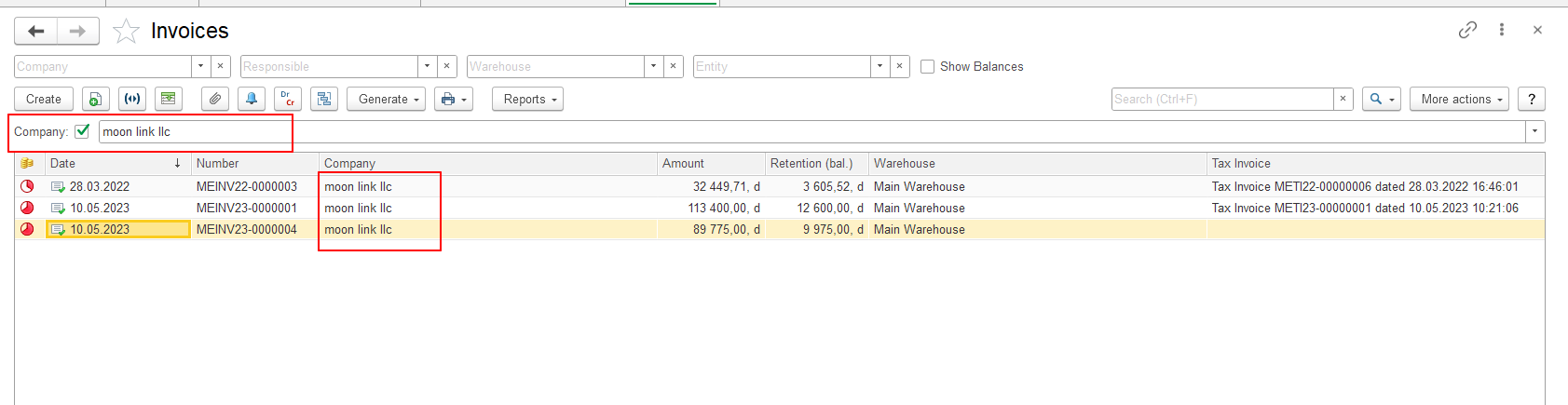The image size is (1568, 405).
Task: Open the bell reminders icon
Action: [252, 99]
